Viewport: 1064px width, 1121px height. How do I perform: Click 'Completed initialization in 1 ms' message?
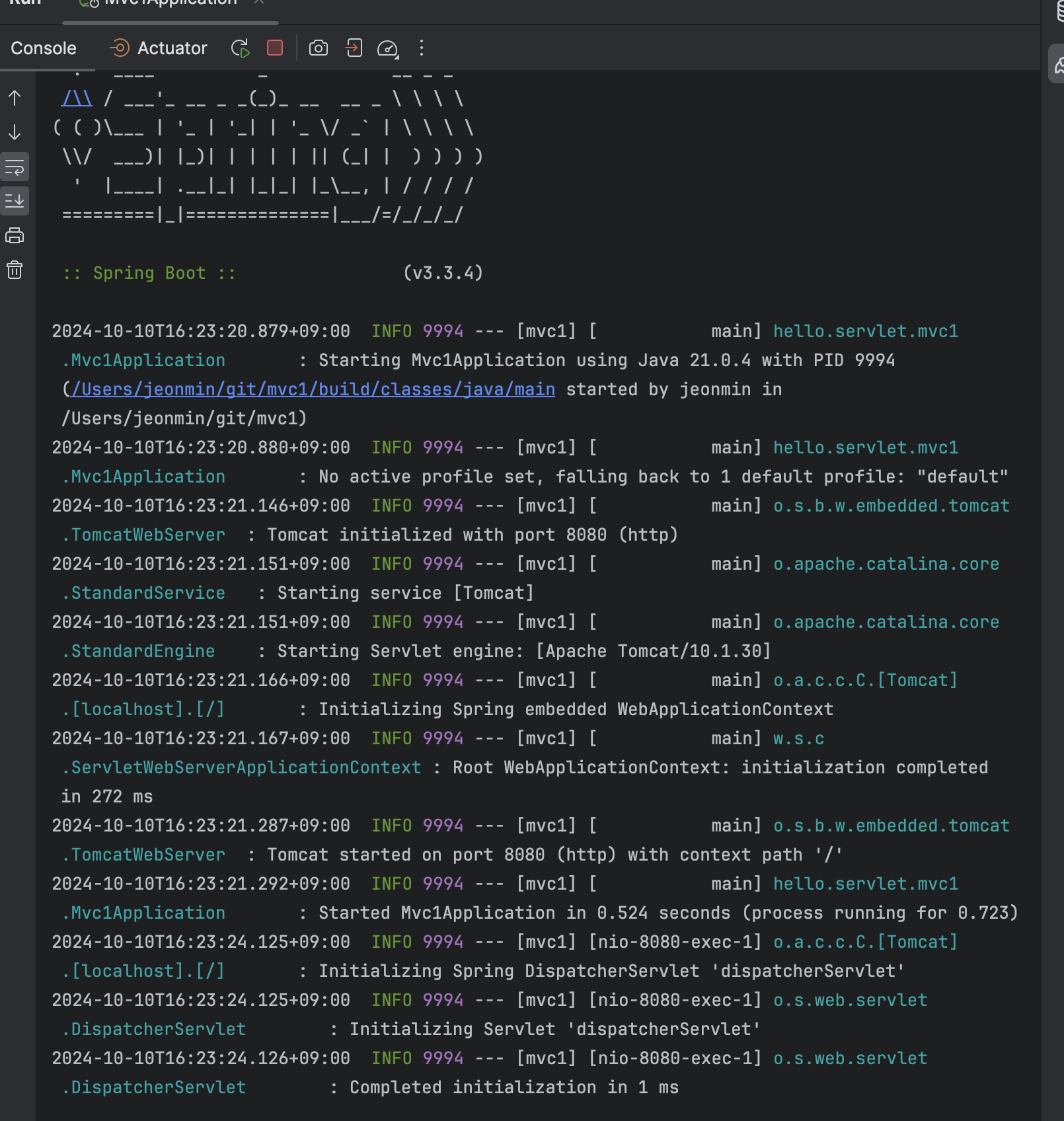click(x=514, y=1087)
